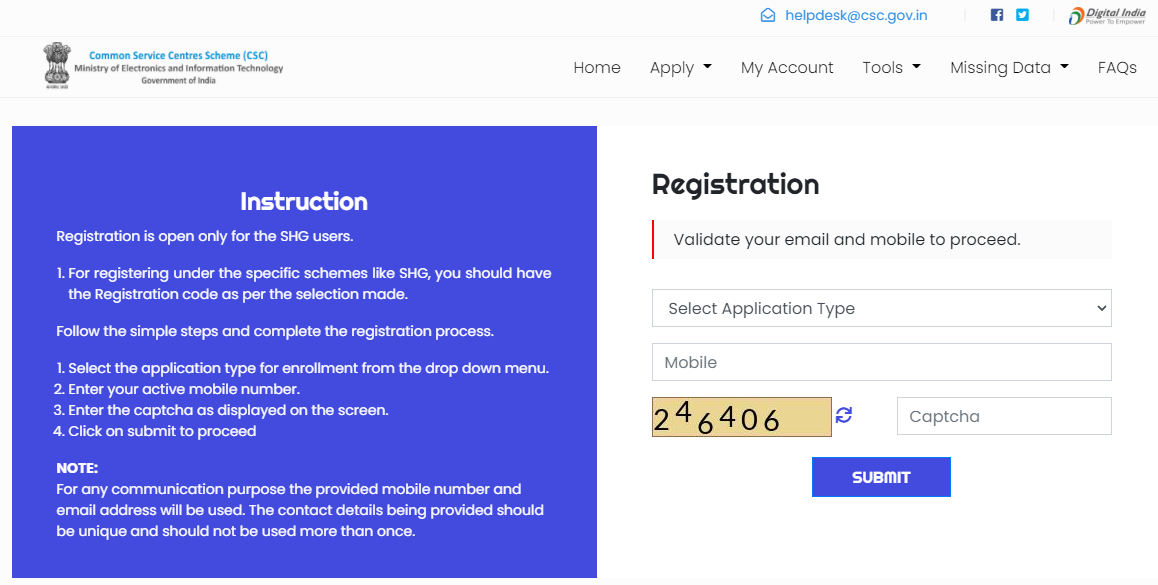Screen dimensions: 1158x585
Task: Focus the Mobile number field
Action: (x=881, y=363)
